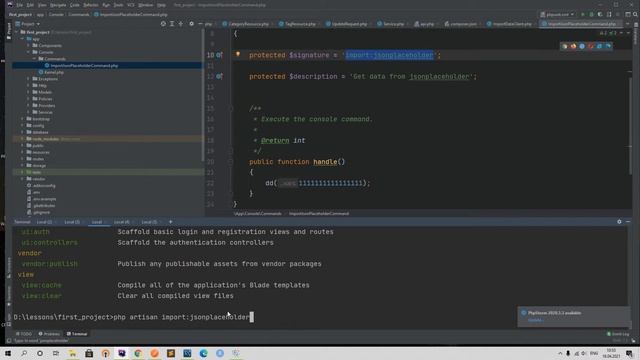Click the @return annotation in the docblock

tap(275, 140)
